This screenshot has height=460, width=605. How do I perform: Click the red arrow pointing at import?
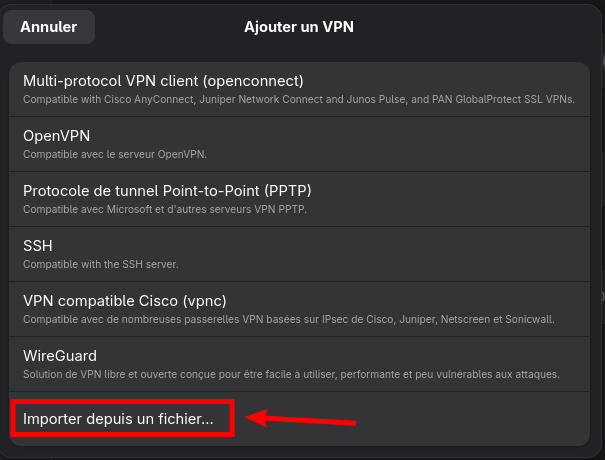[x=301, y=419]
